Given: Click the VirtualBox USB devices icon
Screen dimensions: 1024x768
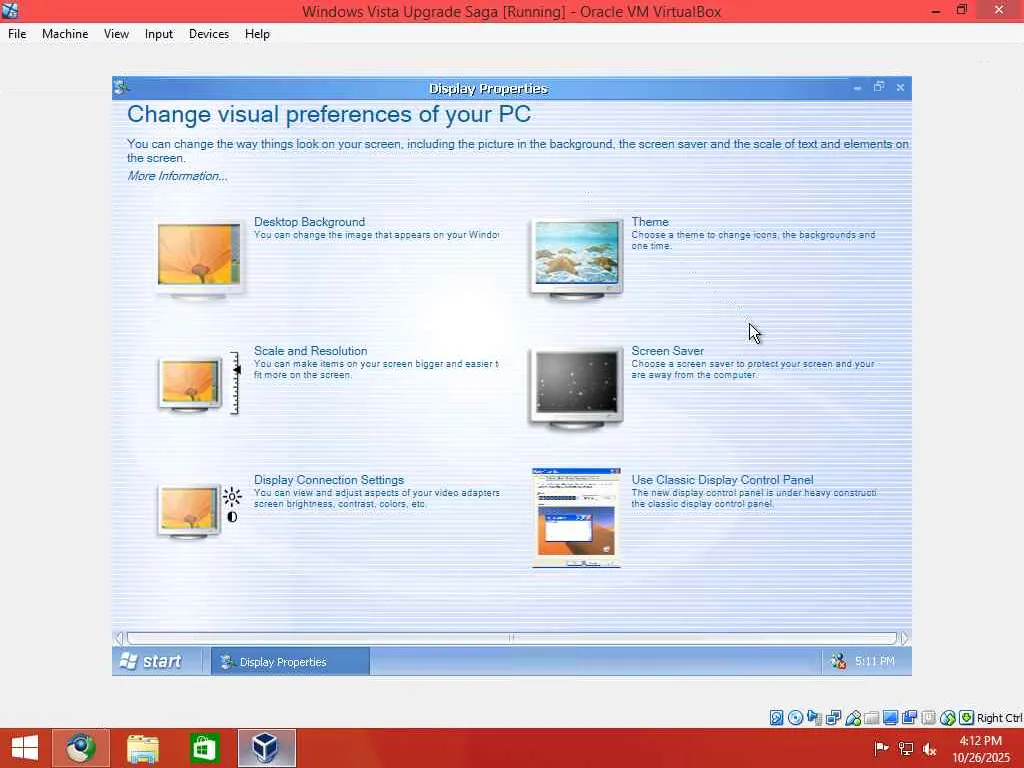Looking at the screenshot, I should [852, 718].
